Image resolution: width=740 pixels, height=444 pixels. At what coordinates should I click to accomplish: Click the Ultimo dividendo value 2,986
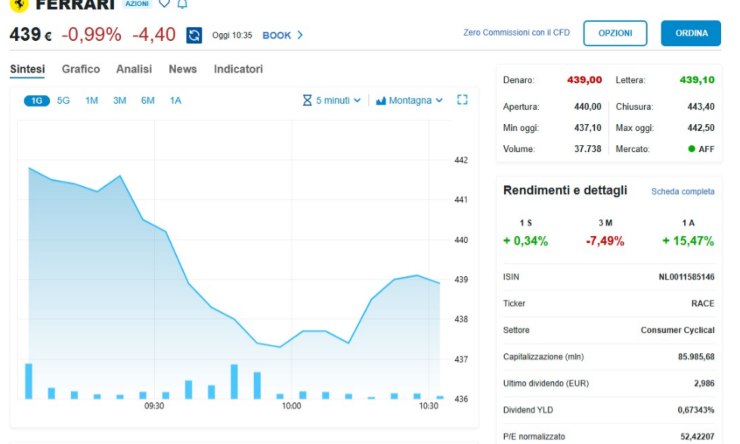point(704,383)
